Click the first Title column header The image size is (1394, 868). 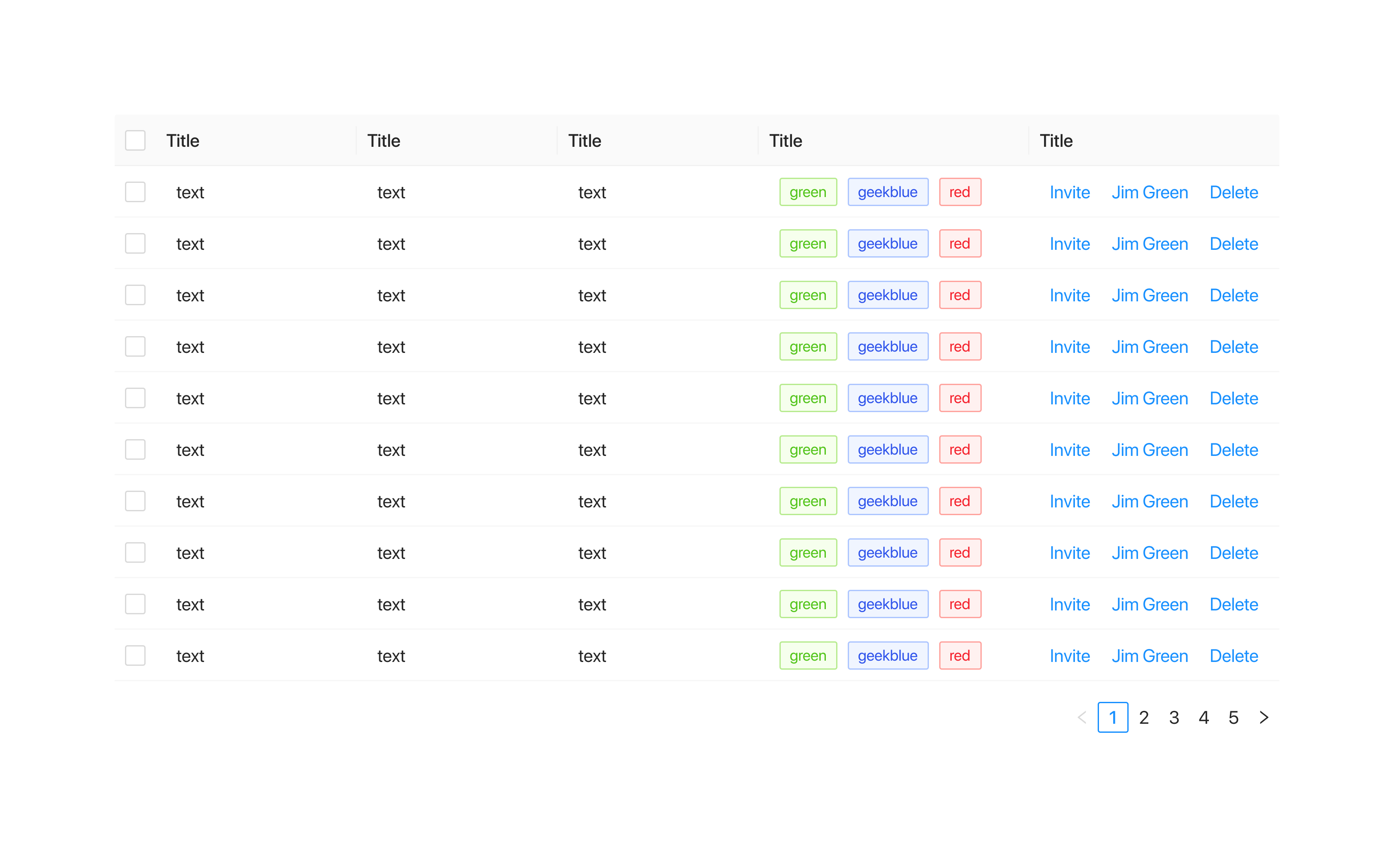click(x=183, y=141)
